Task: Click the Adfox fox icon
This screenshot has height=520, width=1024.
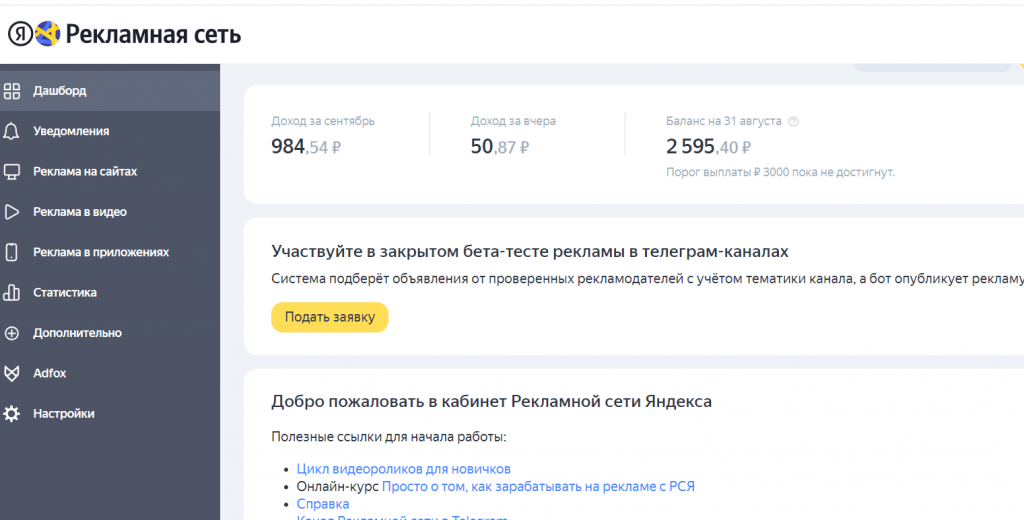Action: tap(12, 374)
